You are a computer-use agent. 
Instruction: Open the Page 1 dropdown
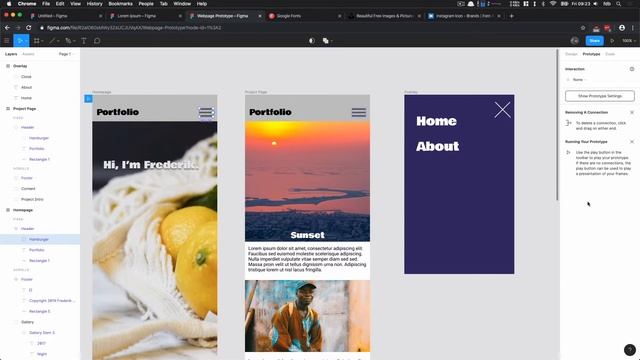point(67,54)
